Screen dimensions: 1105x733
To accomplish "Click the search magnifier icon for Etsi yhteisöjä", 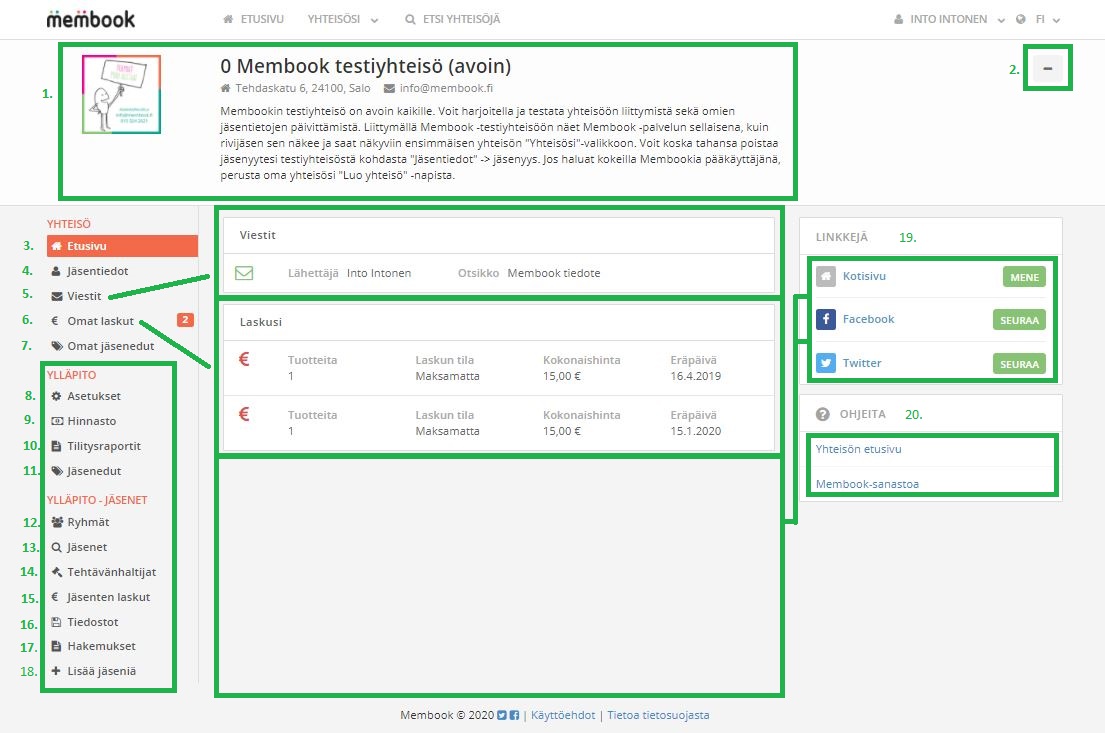I will 410,20.
